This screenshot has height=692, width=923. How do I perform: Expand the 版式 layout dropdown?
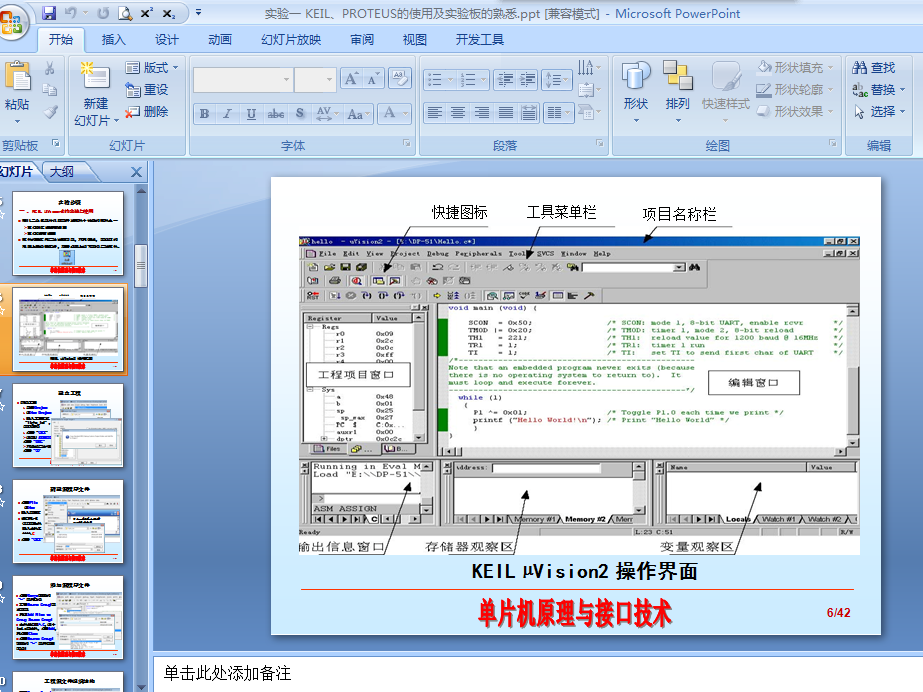coord(152,68)
